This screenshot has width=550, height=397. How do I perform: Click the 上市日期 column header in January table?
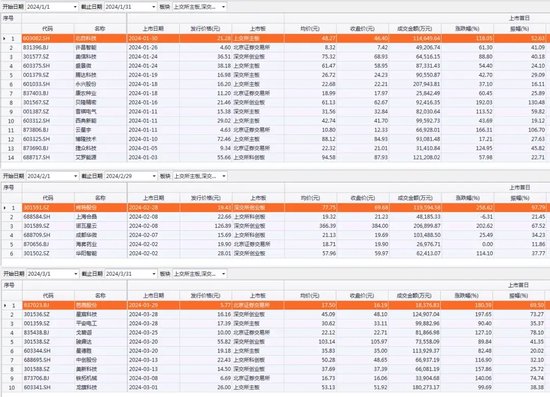[153, 29]
